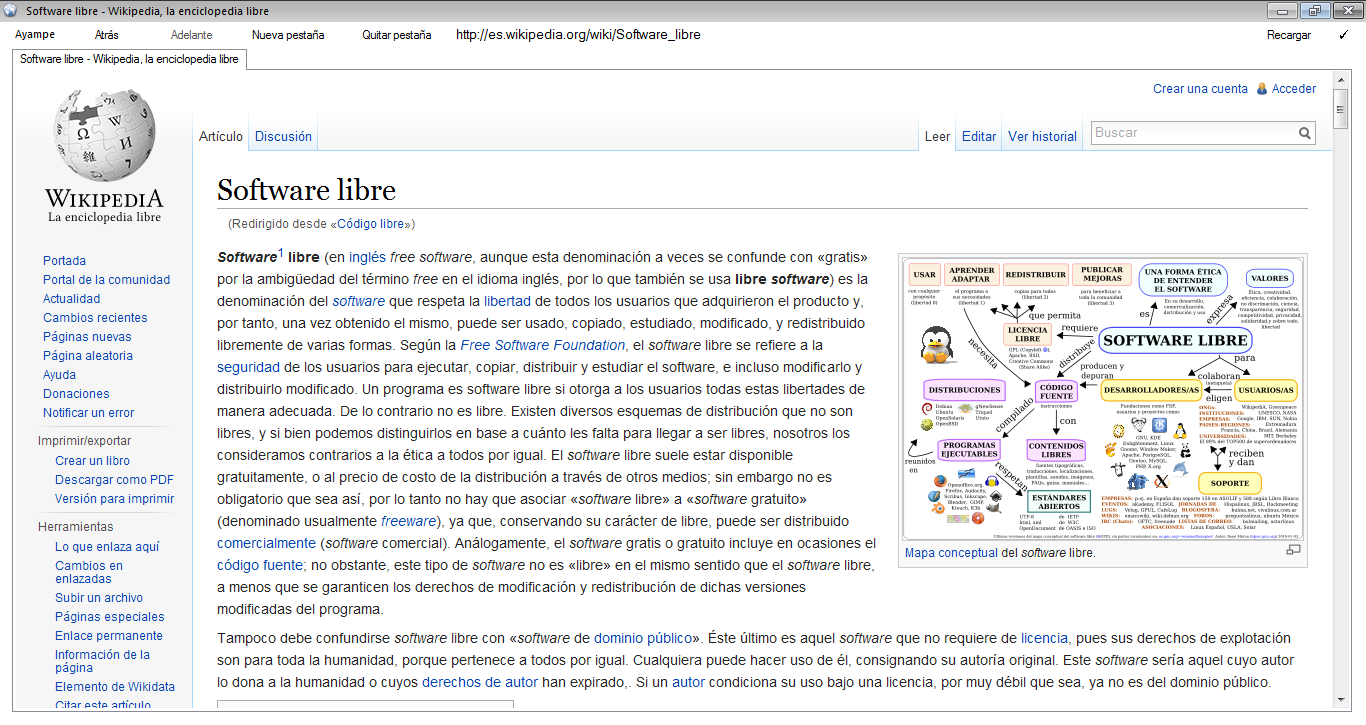
Task: Click inside the Buscar search field
Action: (x=1180, y=132)
